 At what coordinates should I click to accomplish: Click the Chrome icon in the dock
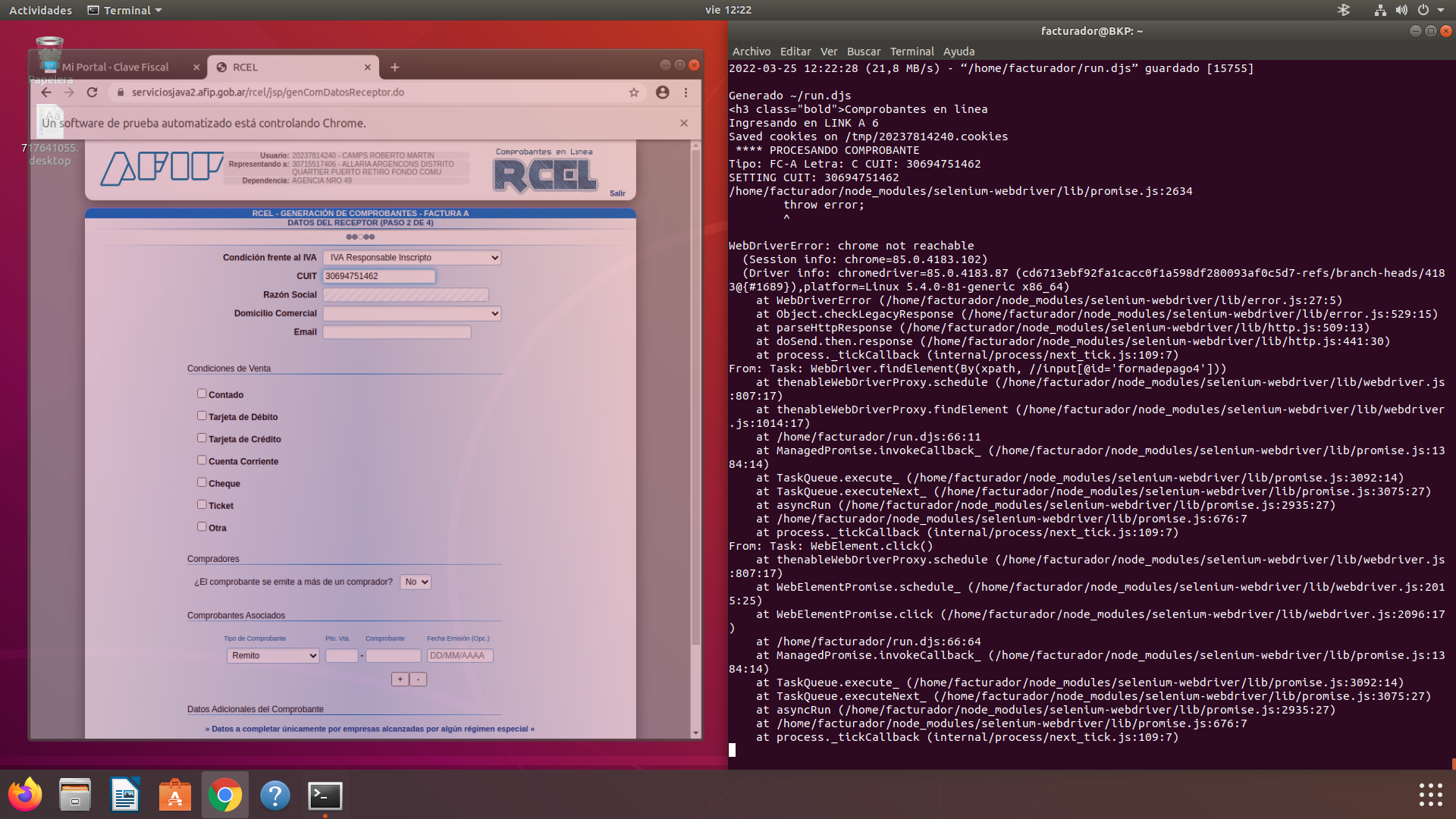pyautogui.click(x=225, y=795)
